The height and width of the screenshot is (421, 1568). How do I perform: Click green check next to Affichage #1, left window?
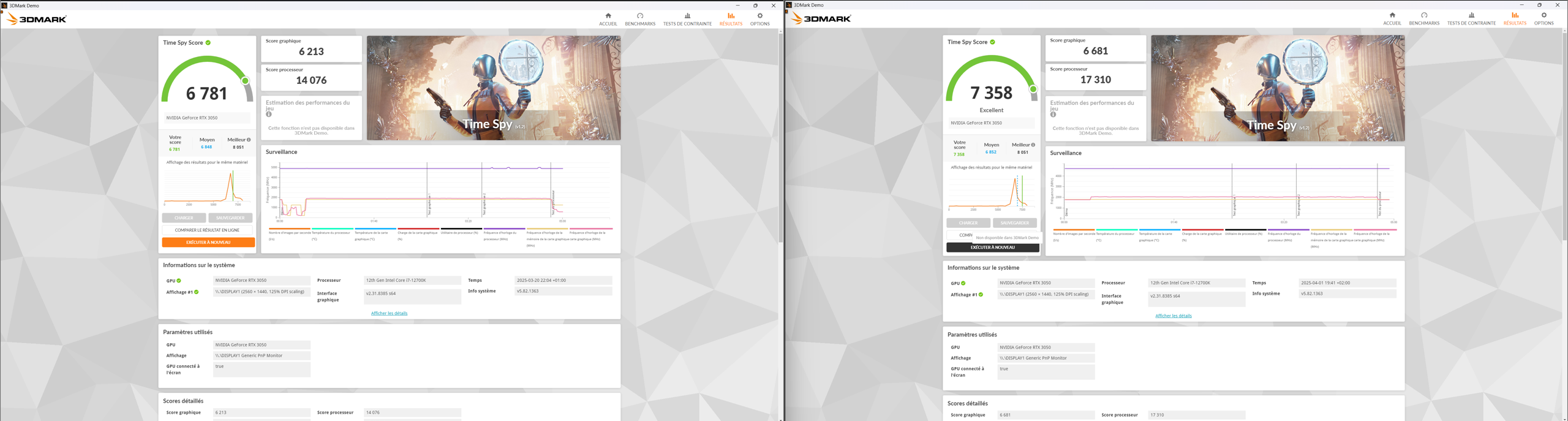[x=197, y=292]
